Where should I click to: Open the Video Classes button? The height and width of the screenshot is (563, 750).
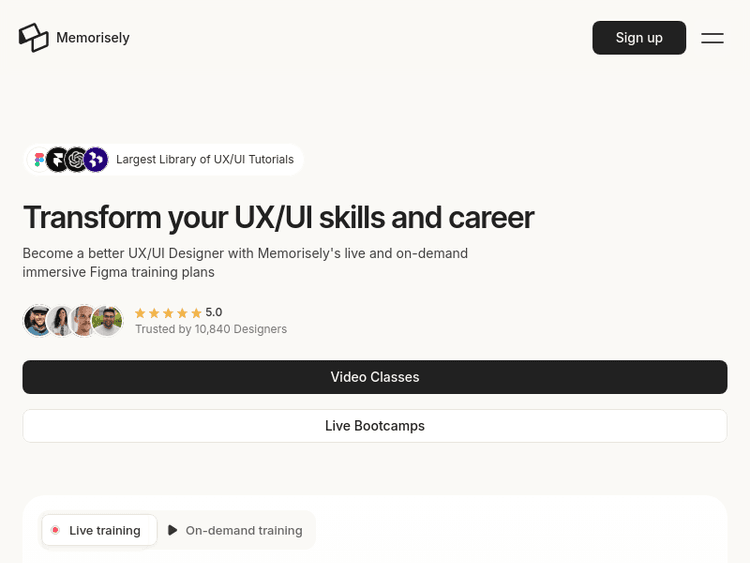point(375,377)
